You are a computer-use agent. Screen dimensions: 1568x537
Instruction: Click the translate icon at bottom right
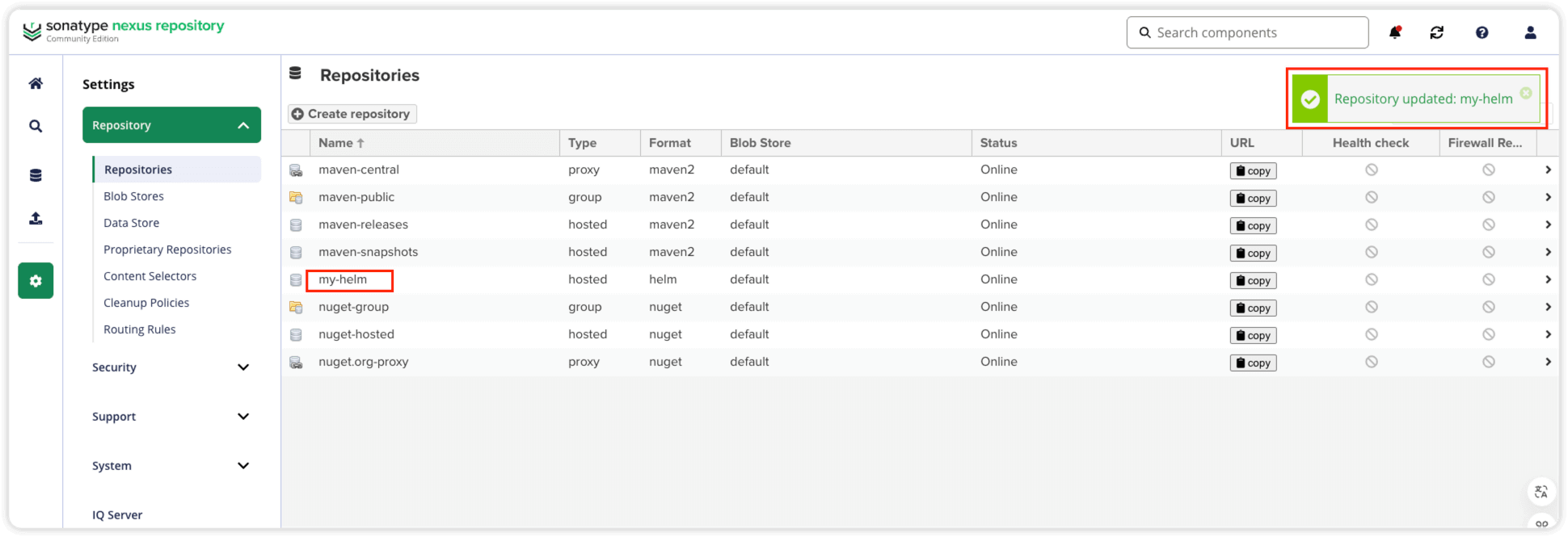point(1541,492)
